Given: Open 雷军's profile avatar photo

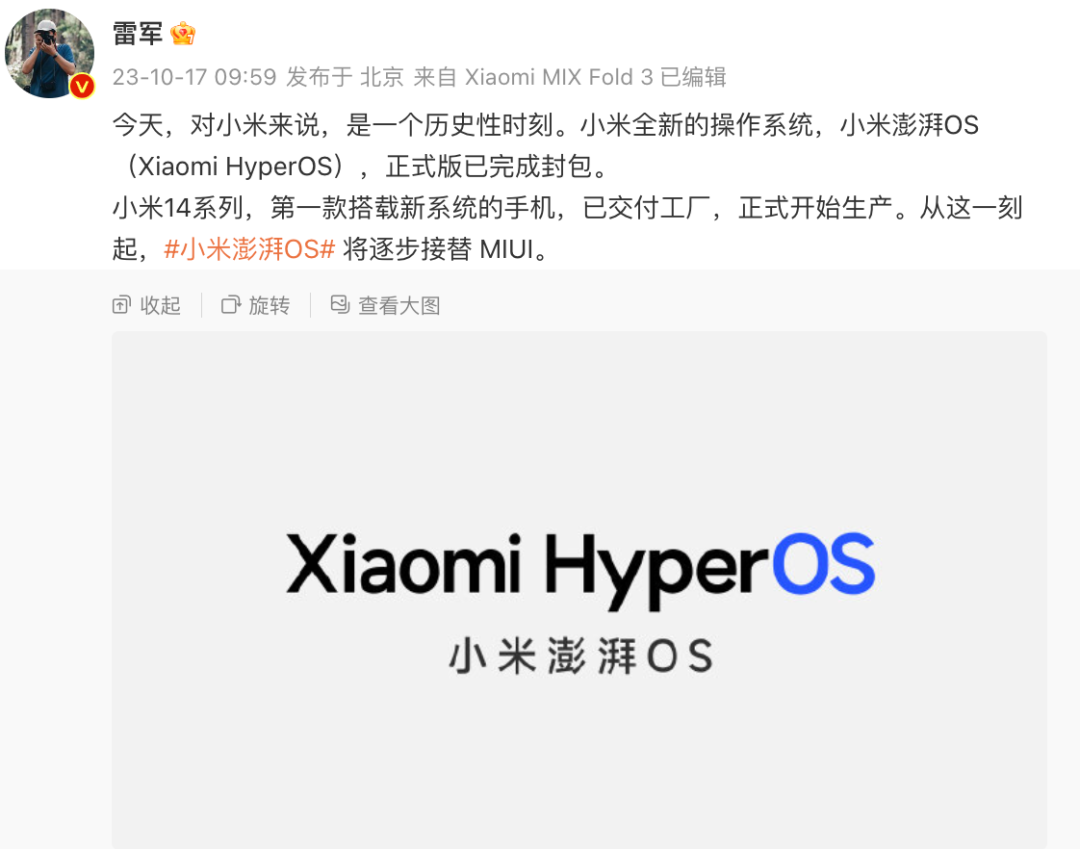Looking at the screenshot, I should 50,53.
